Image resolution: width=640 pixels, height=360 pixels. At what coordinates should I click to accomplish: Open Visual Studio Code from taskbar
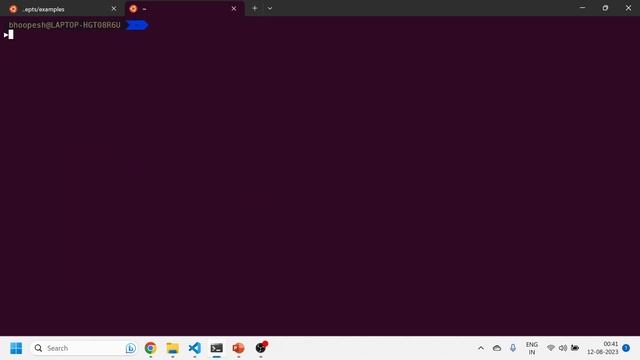coord(195,348)
